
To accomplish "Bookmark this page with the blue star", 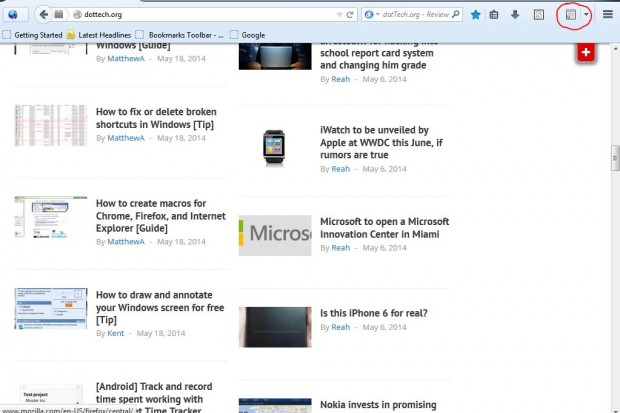I will 476,15.
